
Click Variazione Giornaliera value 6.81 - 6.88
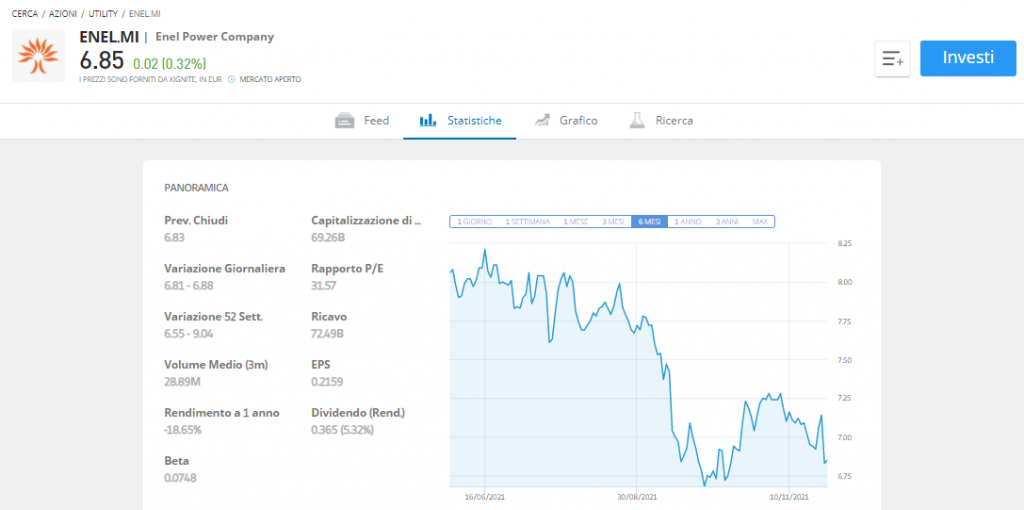189,286
